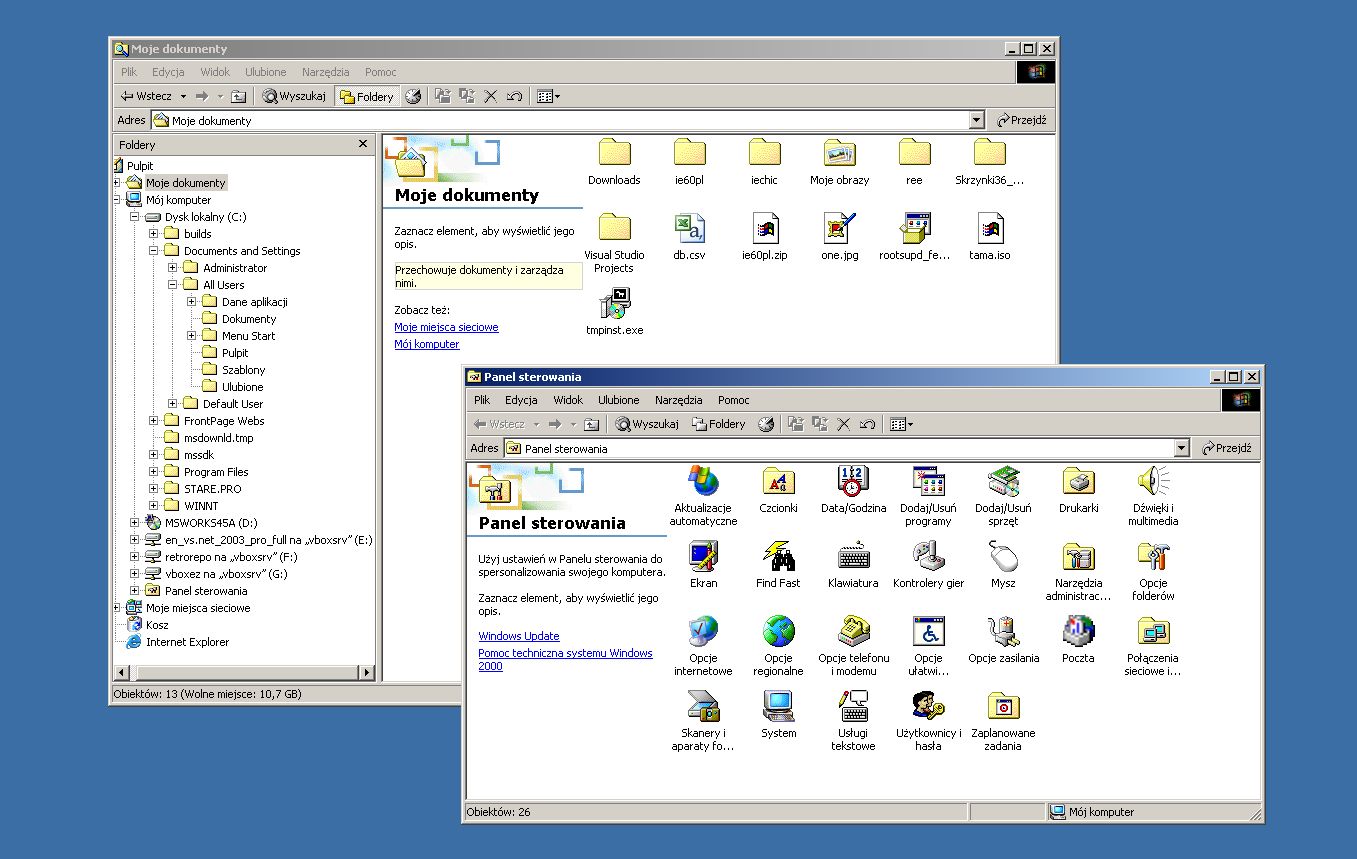Expand the Program Files tree node

click(154, 472)
